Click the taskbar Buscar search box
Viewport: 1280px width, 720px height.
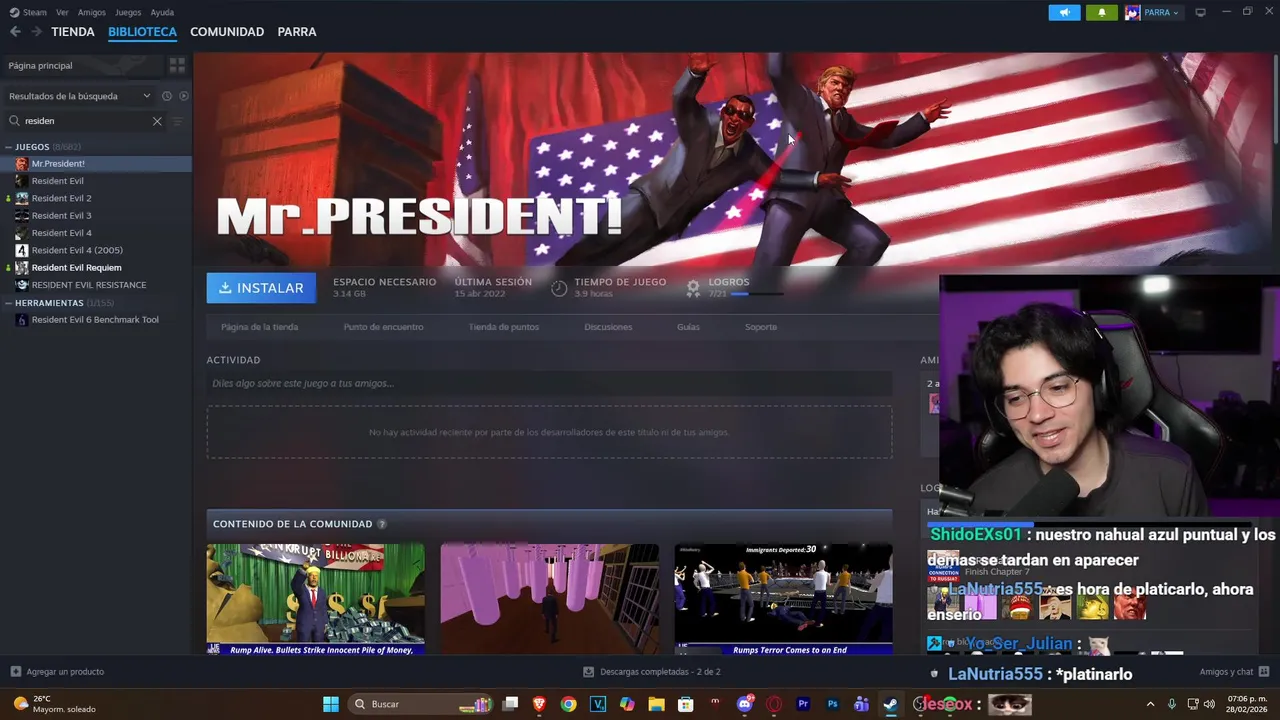tap(420, 704)
